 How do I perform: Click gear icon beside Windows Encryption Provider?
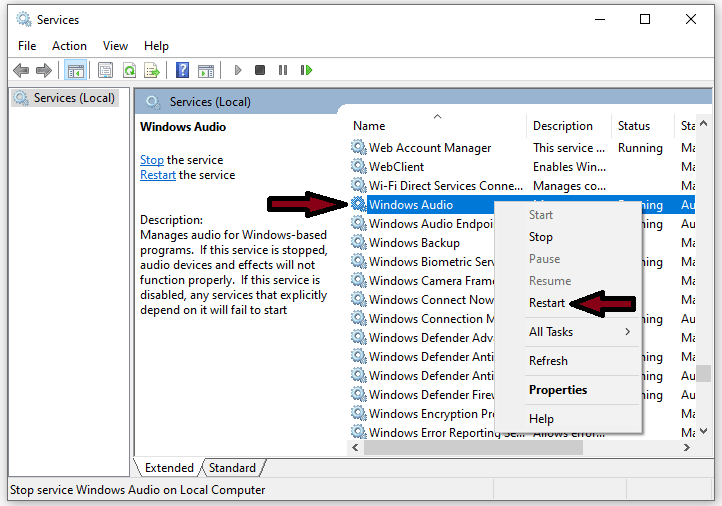(359, 413)
